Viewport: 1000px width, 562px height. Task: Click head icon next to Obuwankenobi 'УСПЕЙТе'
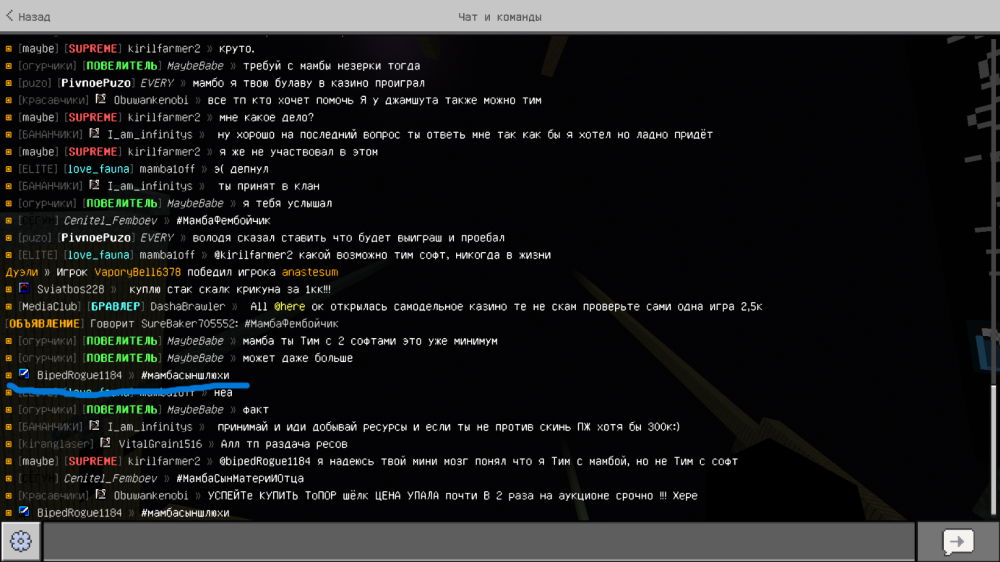[101, 494]
